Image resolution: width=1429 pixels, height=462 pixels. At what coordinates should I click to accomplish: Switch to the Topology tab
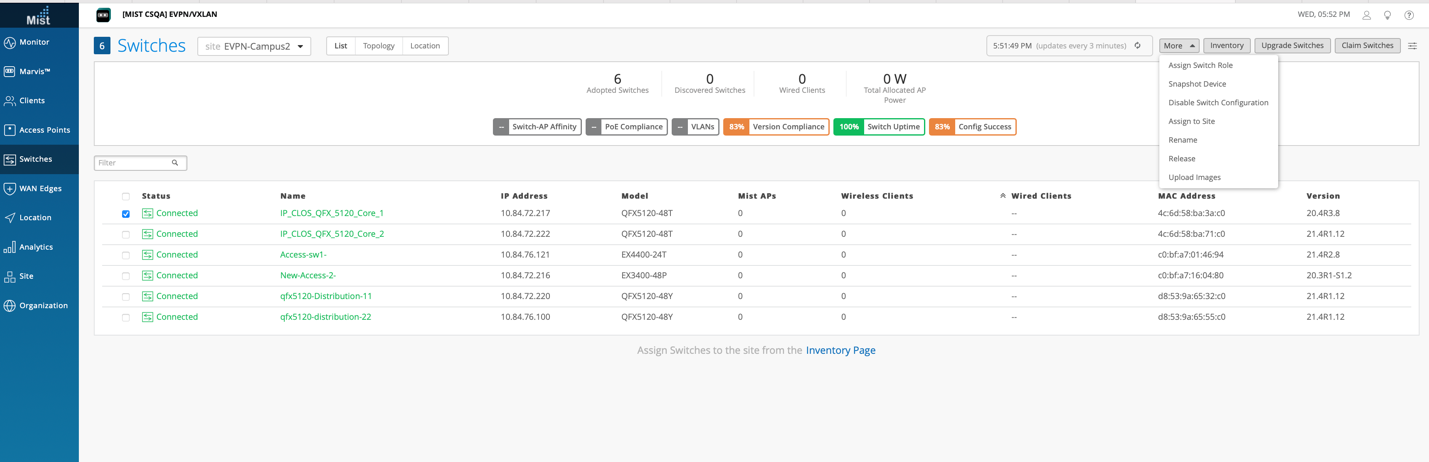[378, 46]
